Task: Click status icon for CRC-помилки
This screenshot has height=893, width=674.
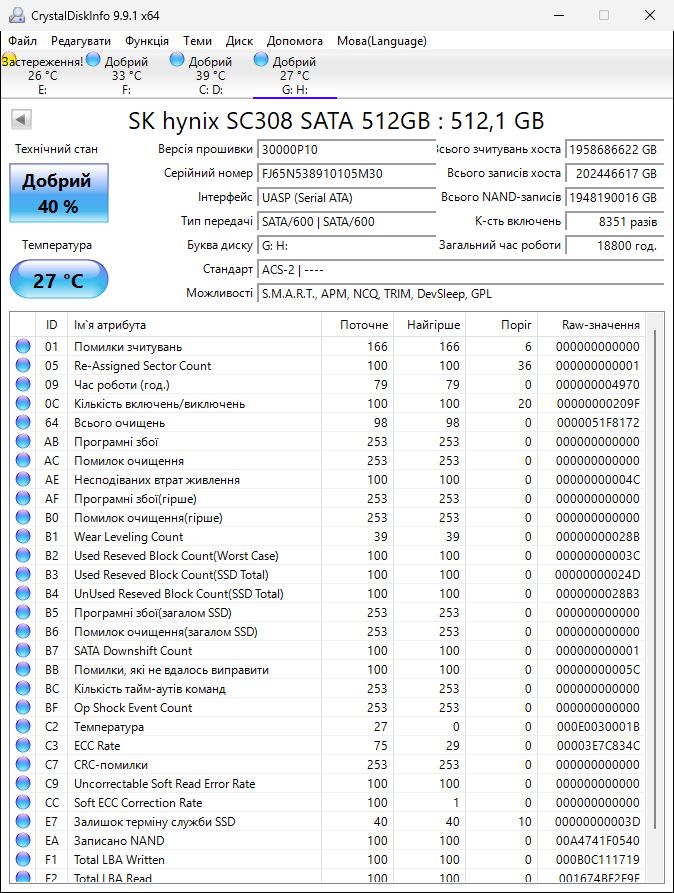Action: 23,764
